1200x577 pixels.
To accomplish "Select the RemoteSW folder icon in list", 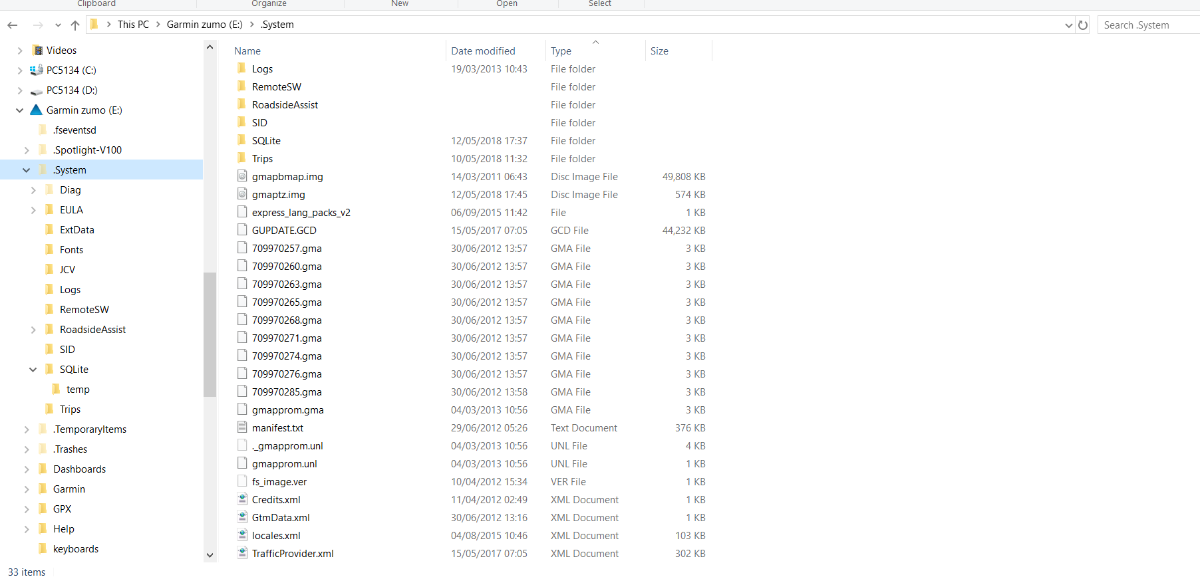I will click(241, 87).
